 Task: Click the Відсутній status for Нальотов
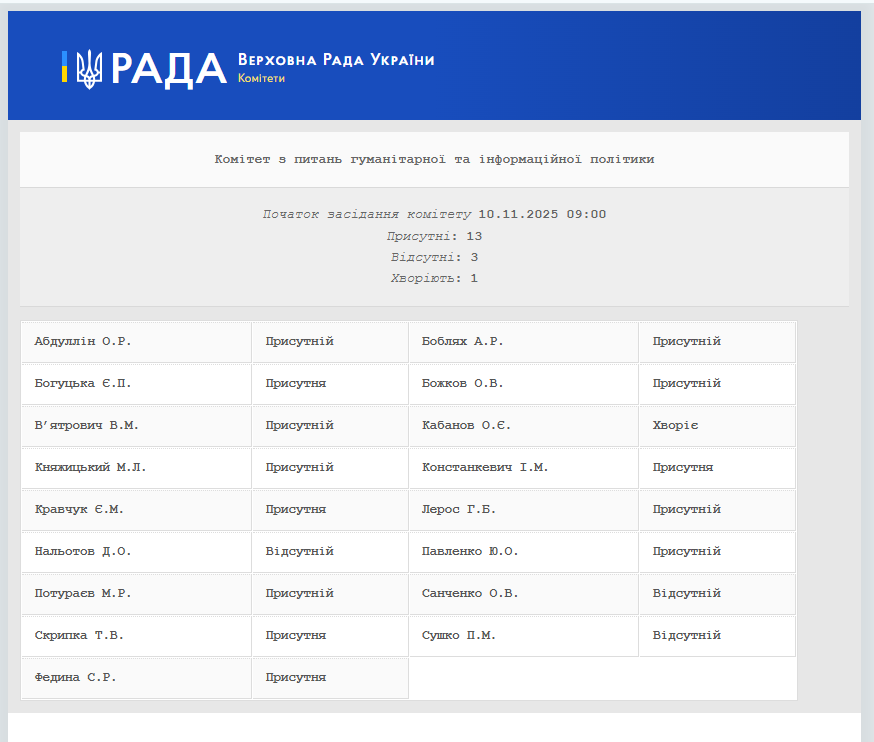(299, 551)
